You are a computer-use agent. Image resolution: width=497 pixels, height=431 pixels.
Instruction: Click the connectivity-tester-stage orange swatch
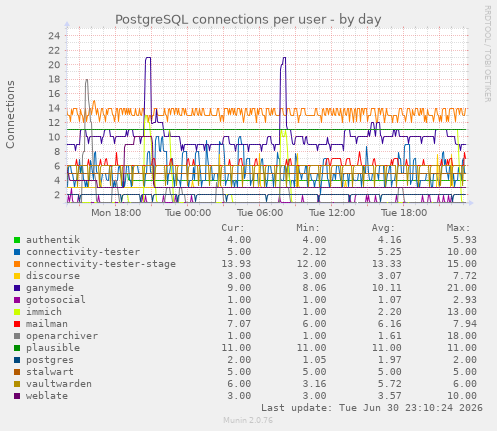click(17, 264)
